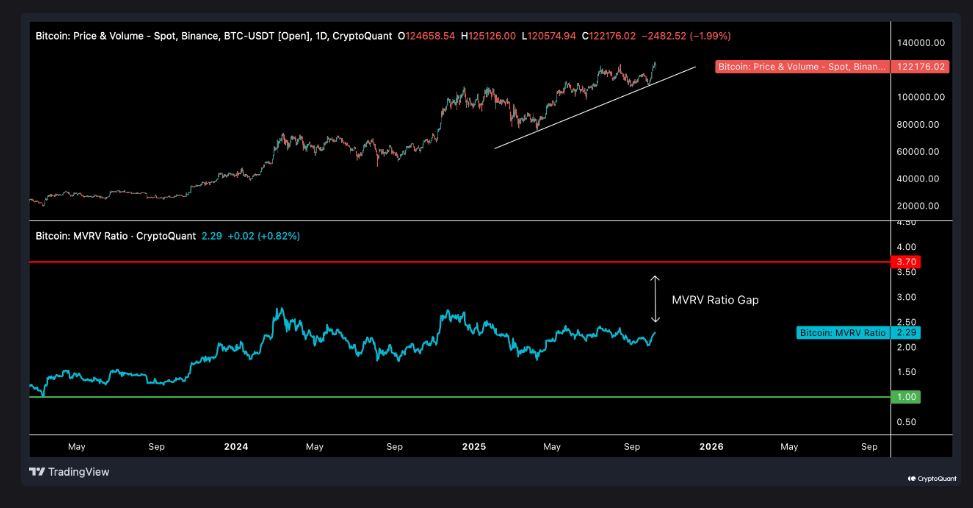This screenshot has height=508, width=973.
Task: Select the red 3.70 level tag
Action: [906, 262]
